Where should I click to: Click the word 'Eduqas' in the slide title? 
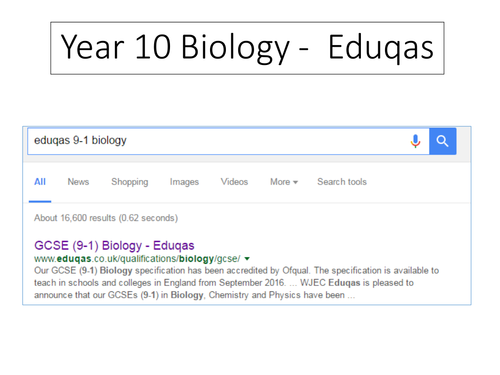click(381, 48)
